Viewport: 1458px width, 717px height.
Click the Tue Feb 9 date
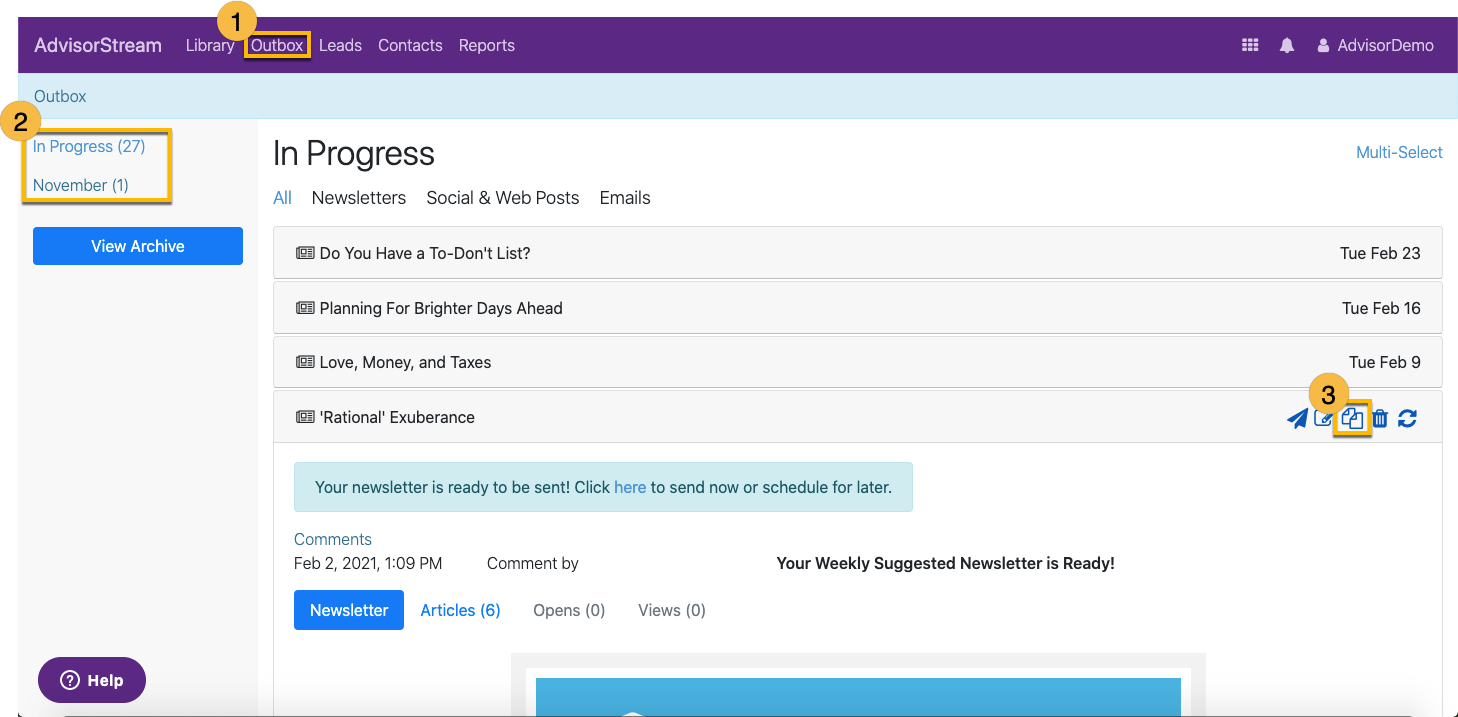1385,362
